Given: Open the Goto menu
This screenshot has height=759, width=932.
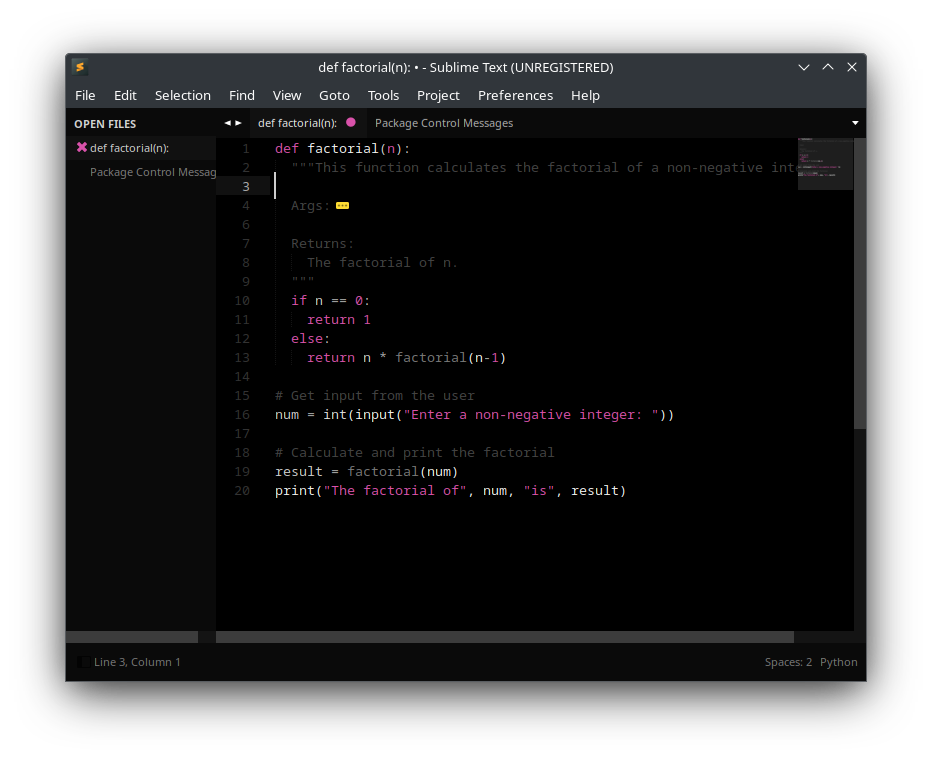Looking at the screenshot, I should point(334,95).
